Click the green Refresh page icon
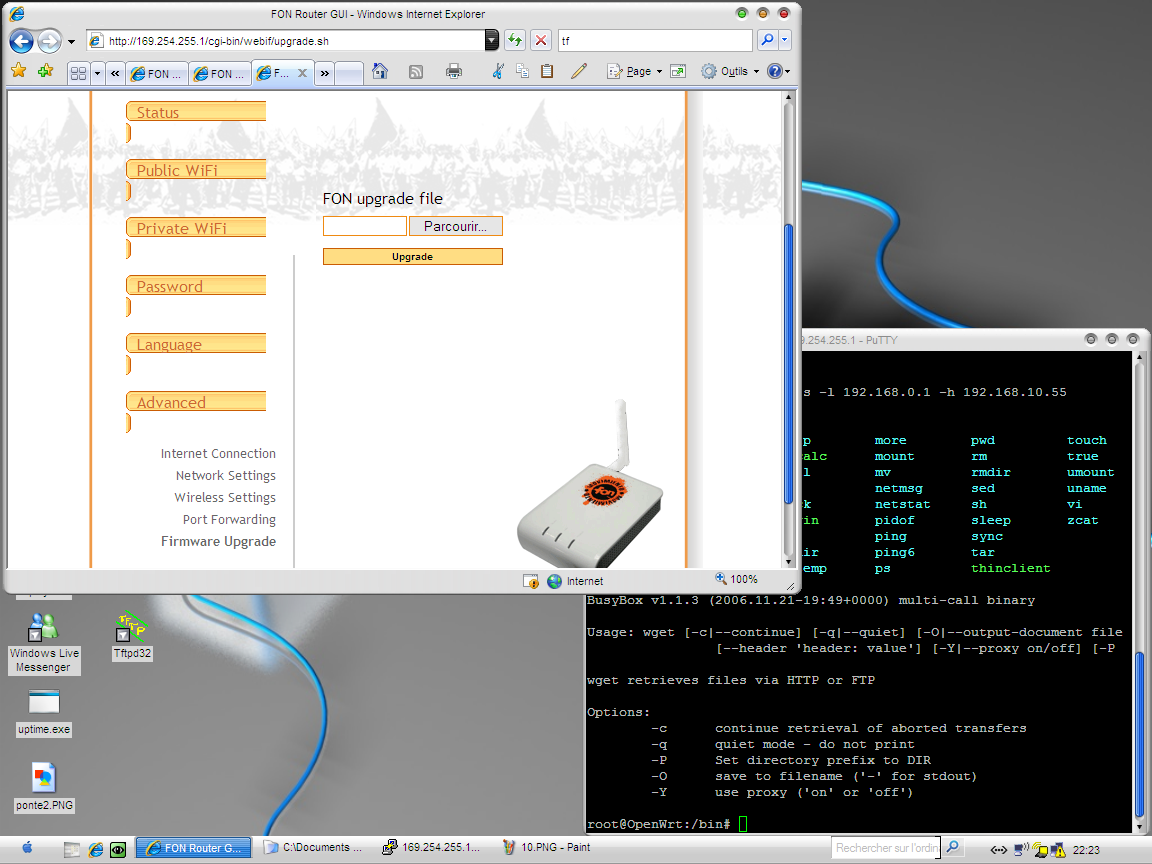This screenshot has height=864, width=1152. coord(515,40)
